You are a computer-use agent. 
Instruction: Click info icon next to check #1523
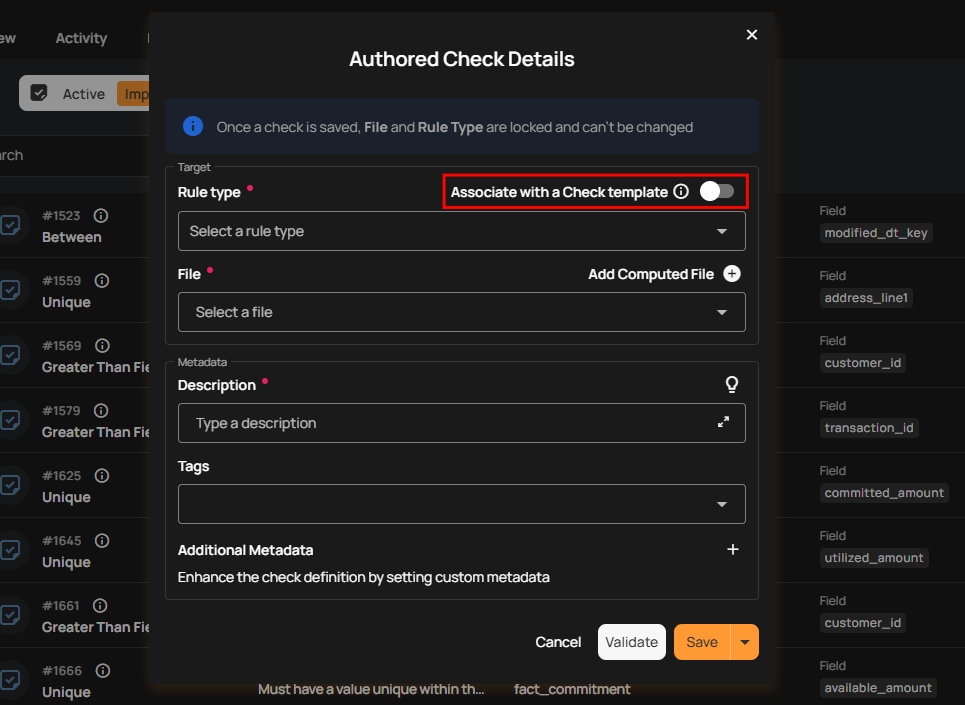(x=101, y=216)
